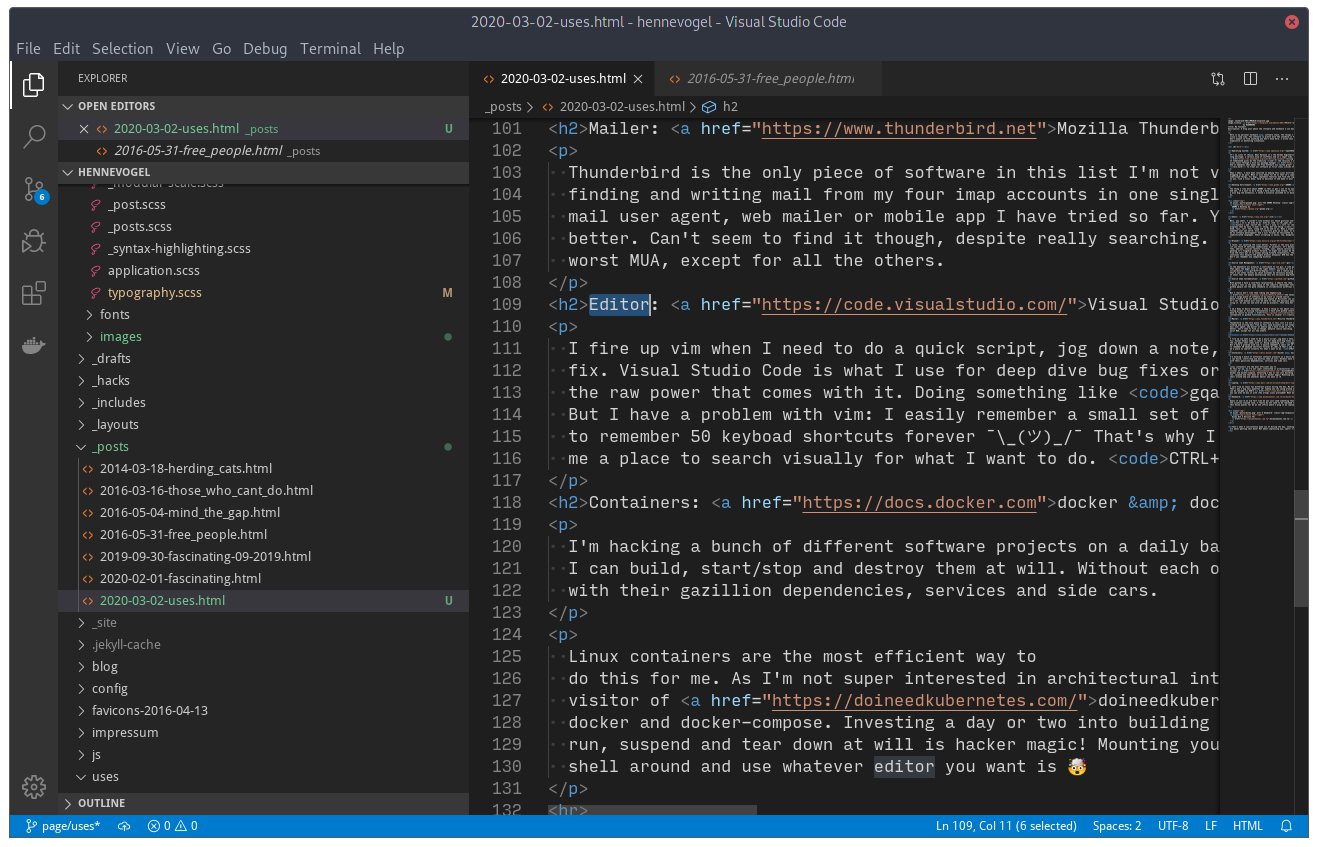Viewport: 1318px width, 847px height.
Task: Open the Manage gear icon
Action: (34, 787)
